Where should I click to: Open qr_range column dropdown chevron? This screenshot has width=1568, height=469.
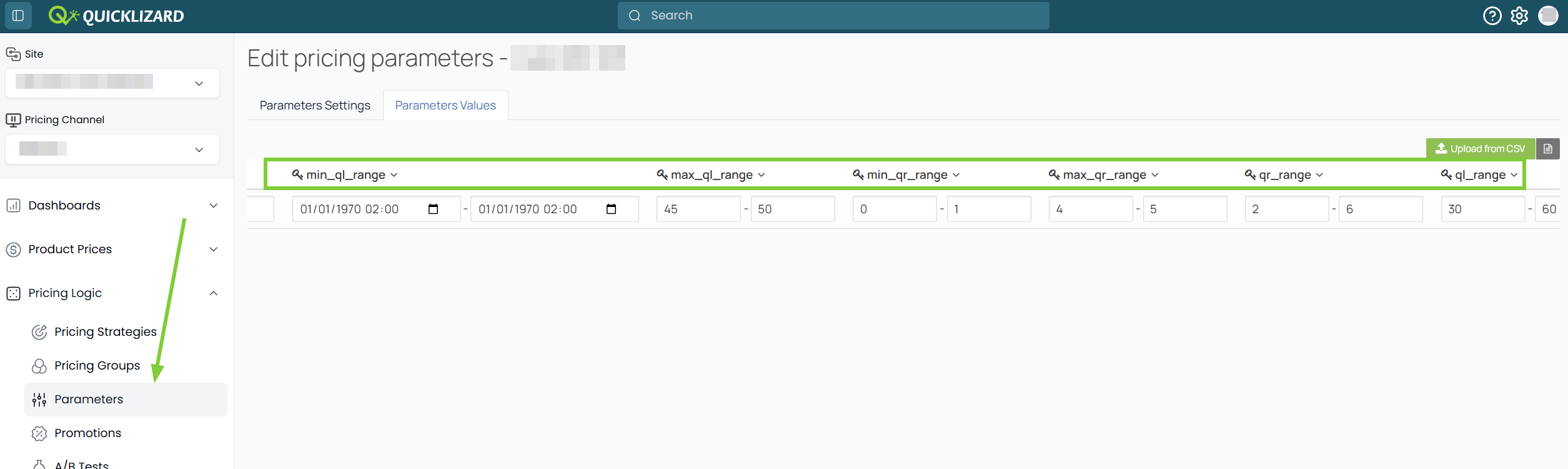pyautogui.click(x=1319, y=175)
